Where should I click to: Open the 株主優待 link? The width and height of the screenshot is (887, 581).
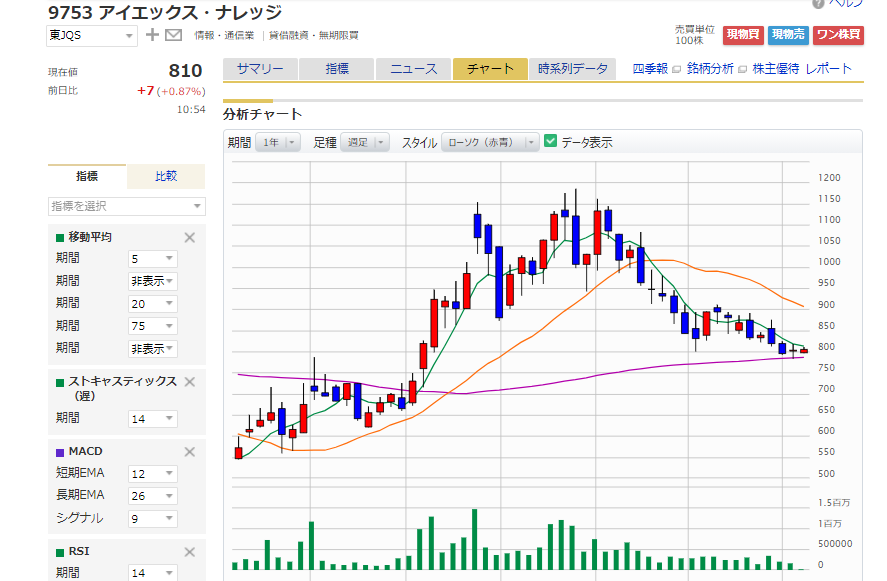click(x=778, y=67)
